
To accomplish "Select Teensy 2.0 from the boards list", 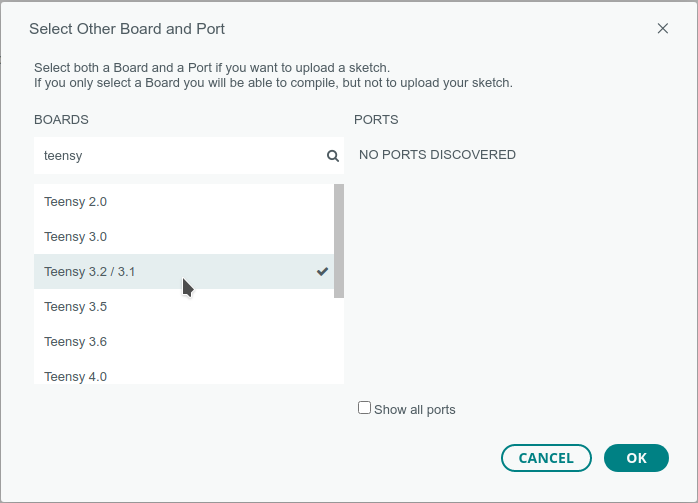I will click(76, 202).
